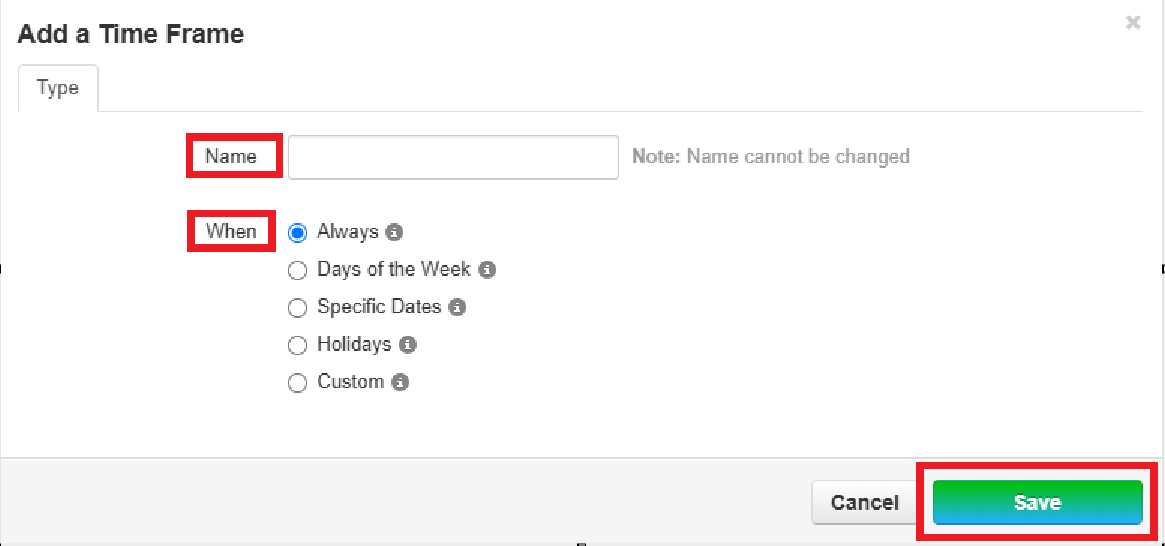Click the info icon beside Days of the Week
This screenshot has width=1165, height=546.
point(487,270)
